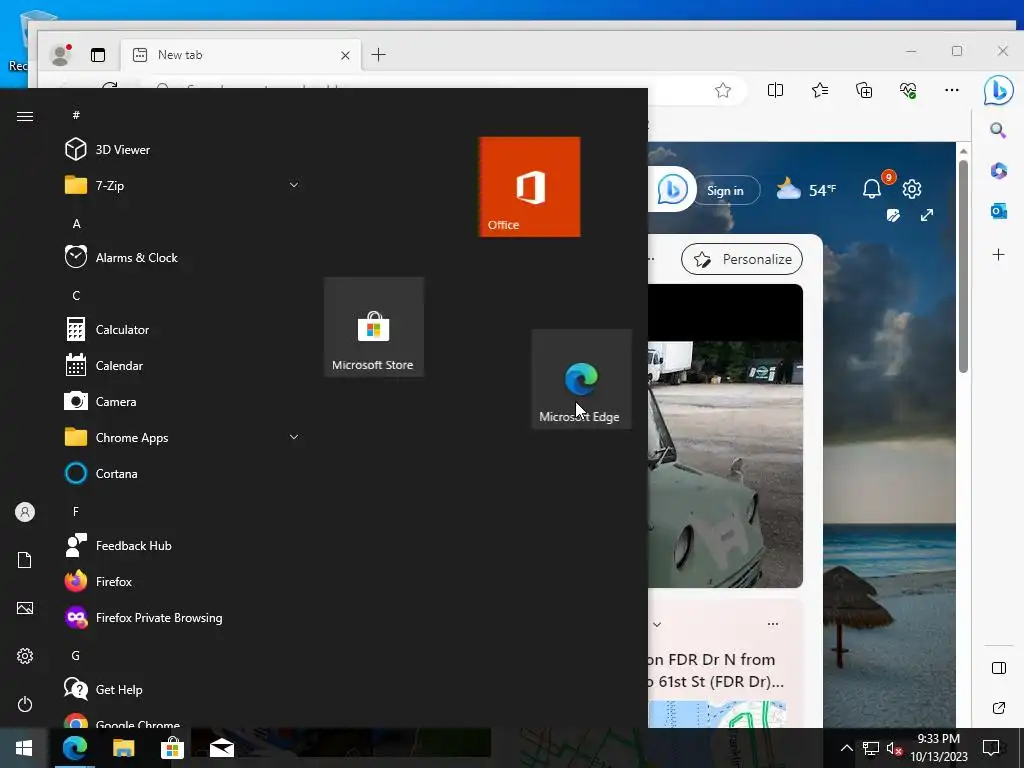Viewport: 1024px width, 768px height.
Task: Launch Camera app
Action: 183,402
